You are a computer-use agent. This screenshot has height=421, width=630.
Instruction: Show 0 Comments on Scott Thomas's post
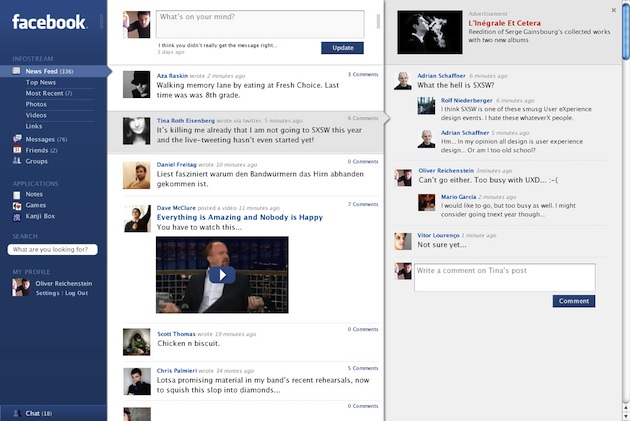tap(363, 329)
